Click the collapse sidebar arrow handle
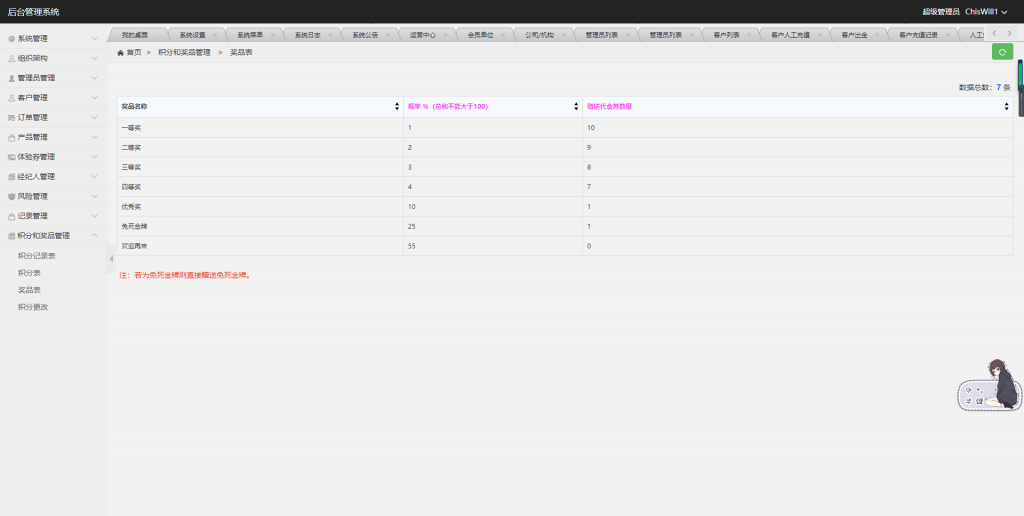The height and width of the screenshot is (516, 1024). tap(111, 259)
